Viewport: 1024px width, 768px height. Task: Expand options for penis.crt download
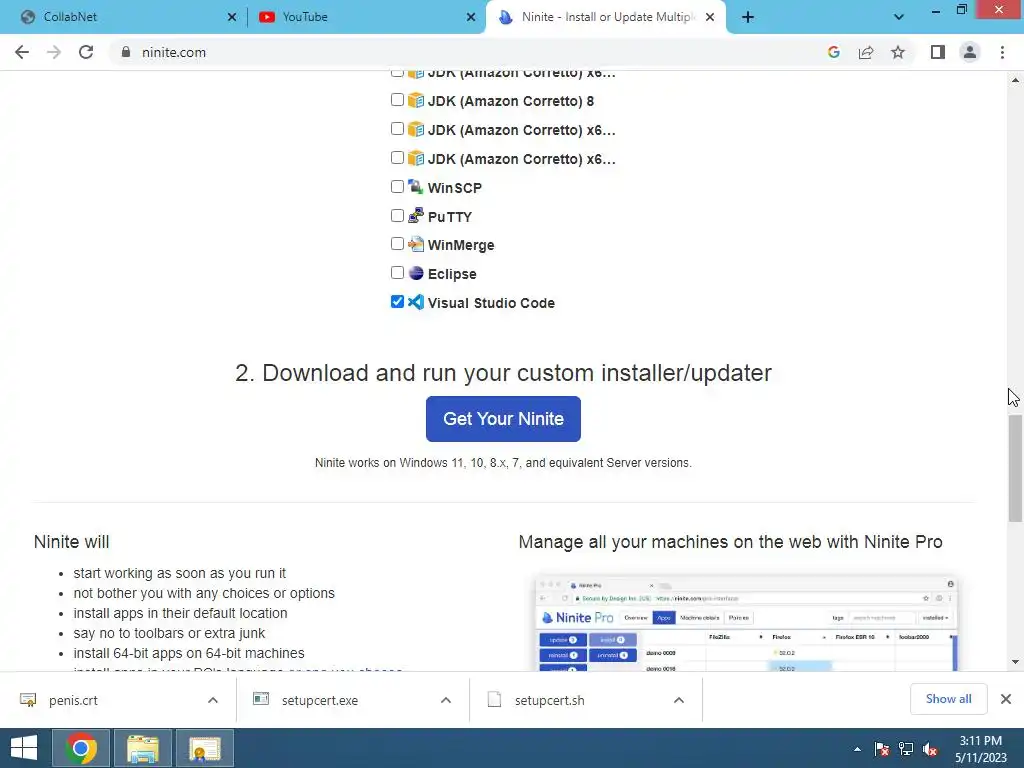tap(213, 700)
